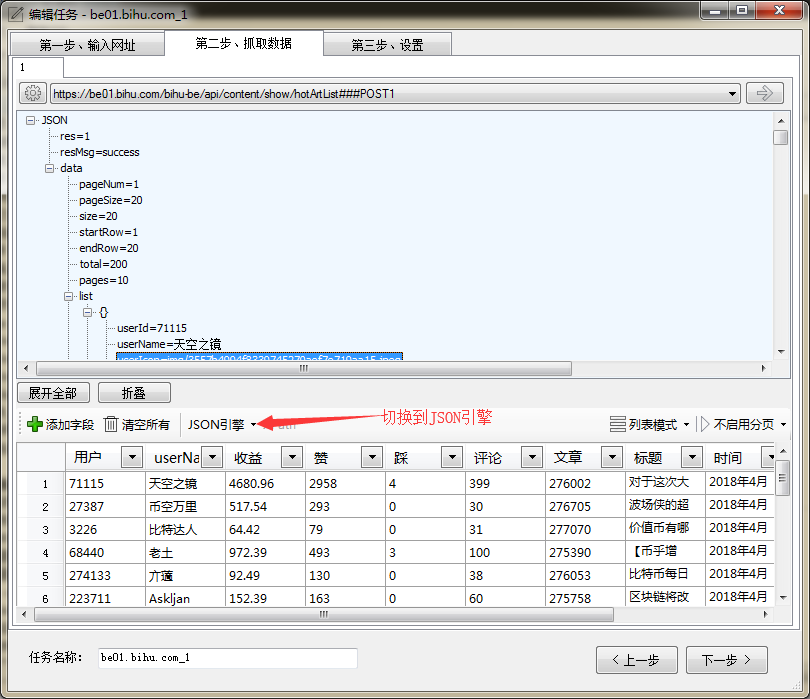Image resolution: width=810 pixels, height=699 pixels.
Task: Open the 收益 column dropdown arrow
Action: coord(291,457)
